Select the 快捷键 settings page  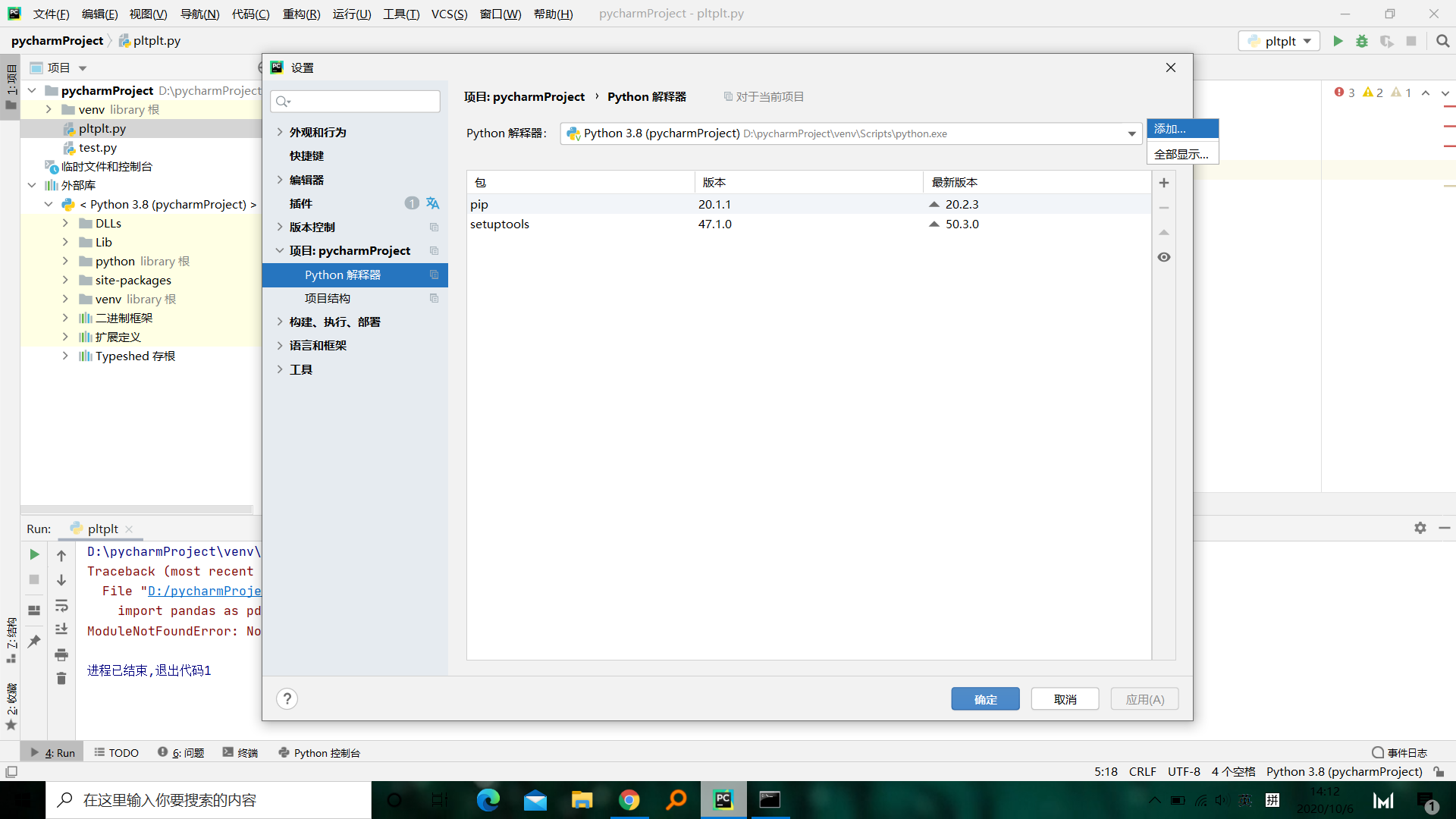tap(306, 155)
